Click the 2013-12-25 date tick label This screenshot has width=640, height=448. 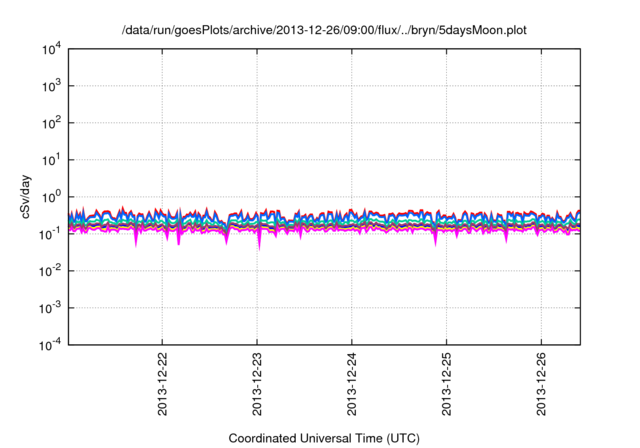click(446, 384)
